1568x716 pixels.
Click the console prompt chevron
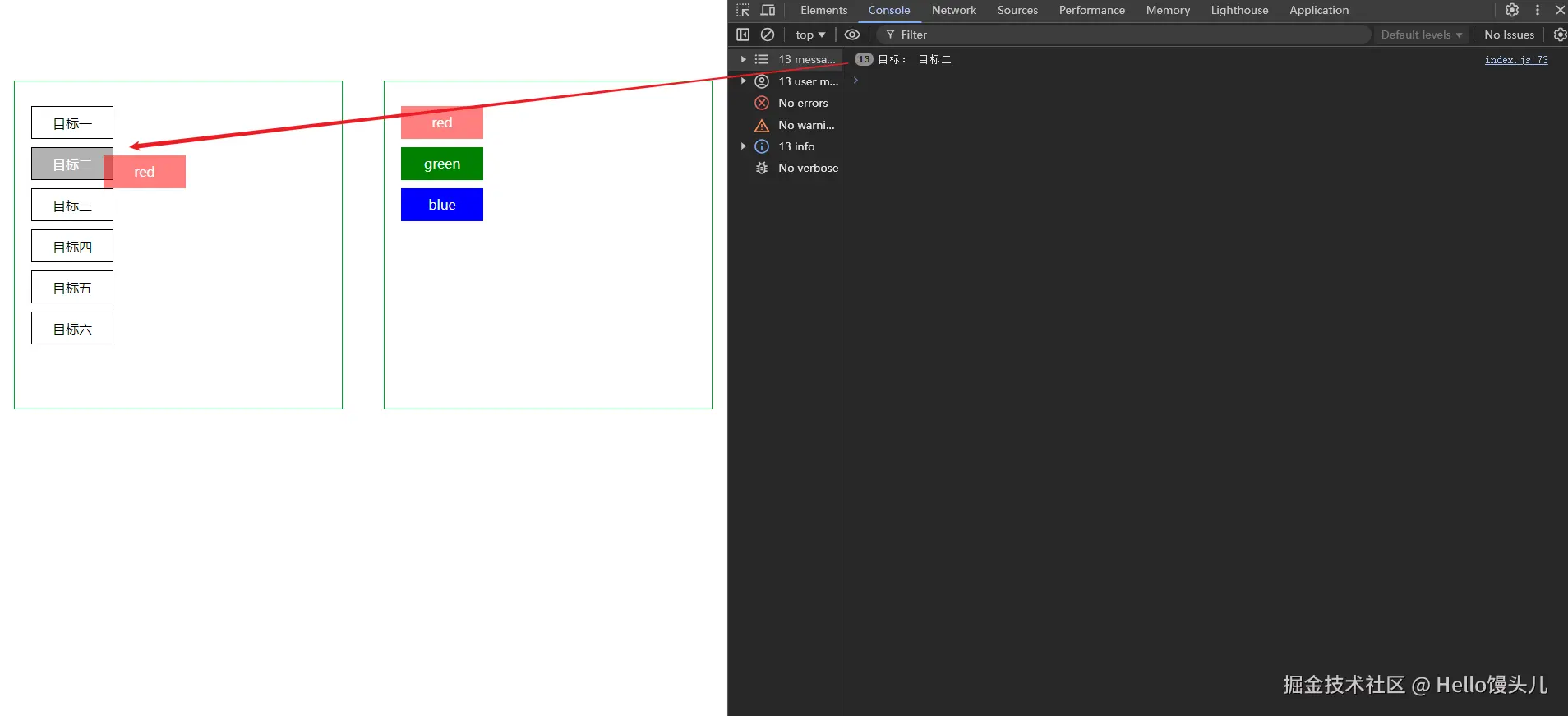(855, 81)
